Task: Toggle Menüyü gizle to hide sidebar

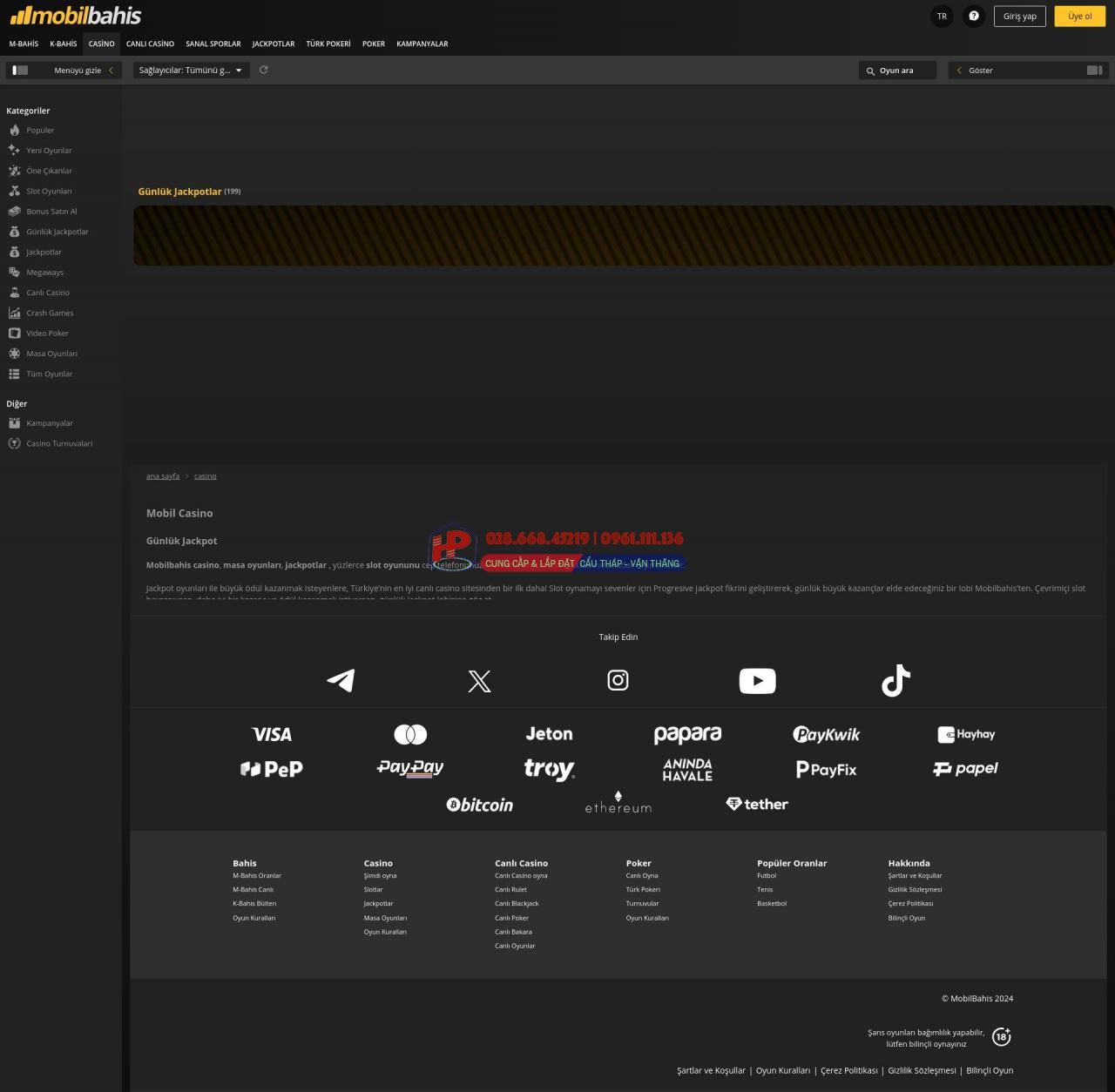Action: tap(63, 70)
